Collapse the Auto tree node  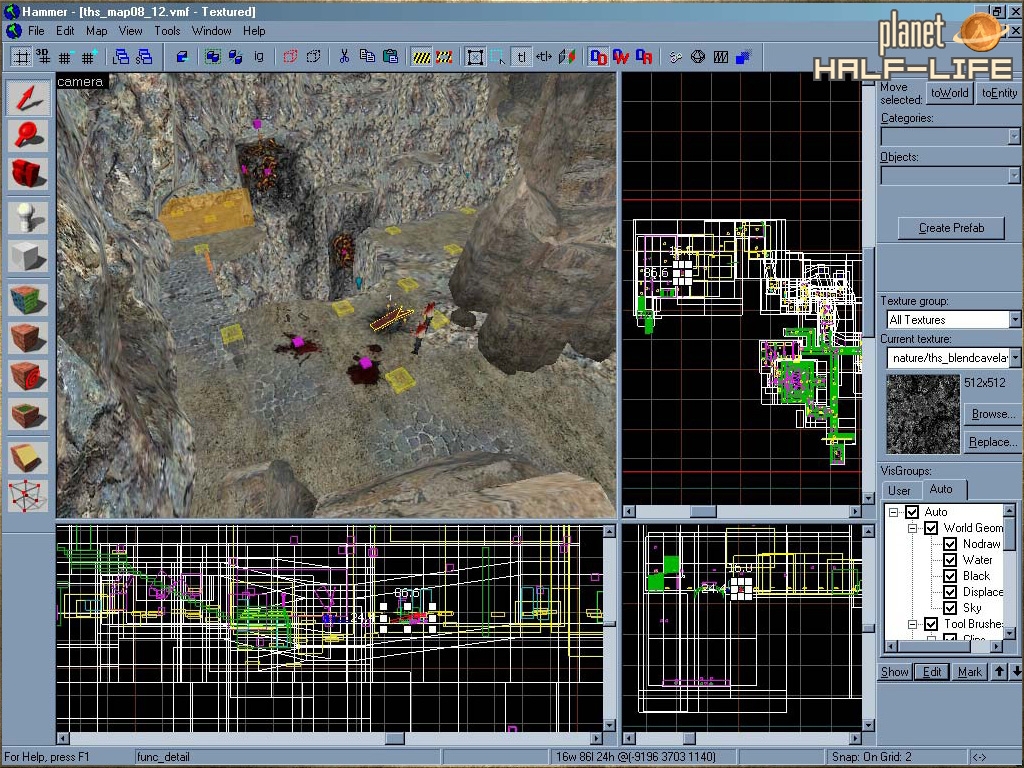click(x=893, y=513)
